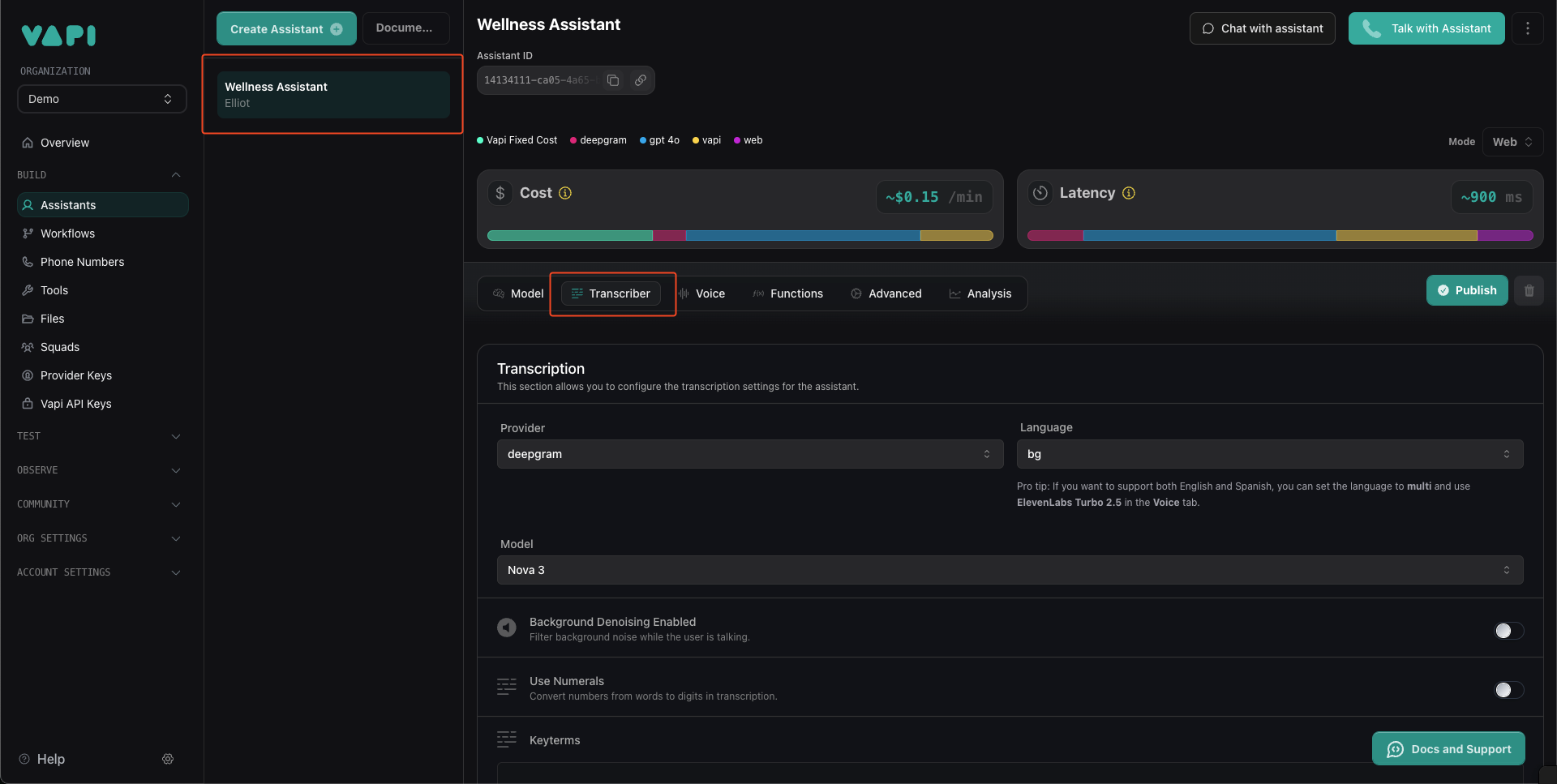Image resolution: width=1557 pixels, height=784 pixels.
Task: Open the three-dot more options menu
Action: [1528, 28]
